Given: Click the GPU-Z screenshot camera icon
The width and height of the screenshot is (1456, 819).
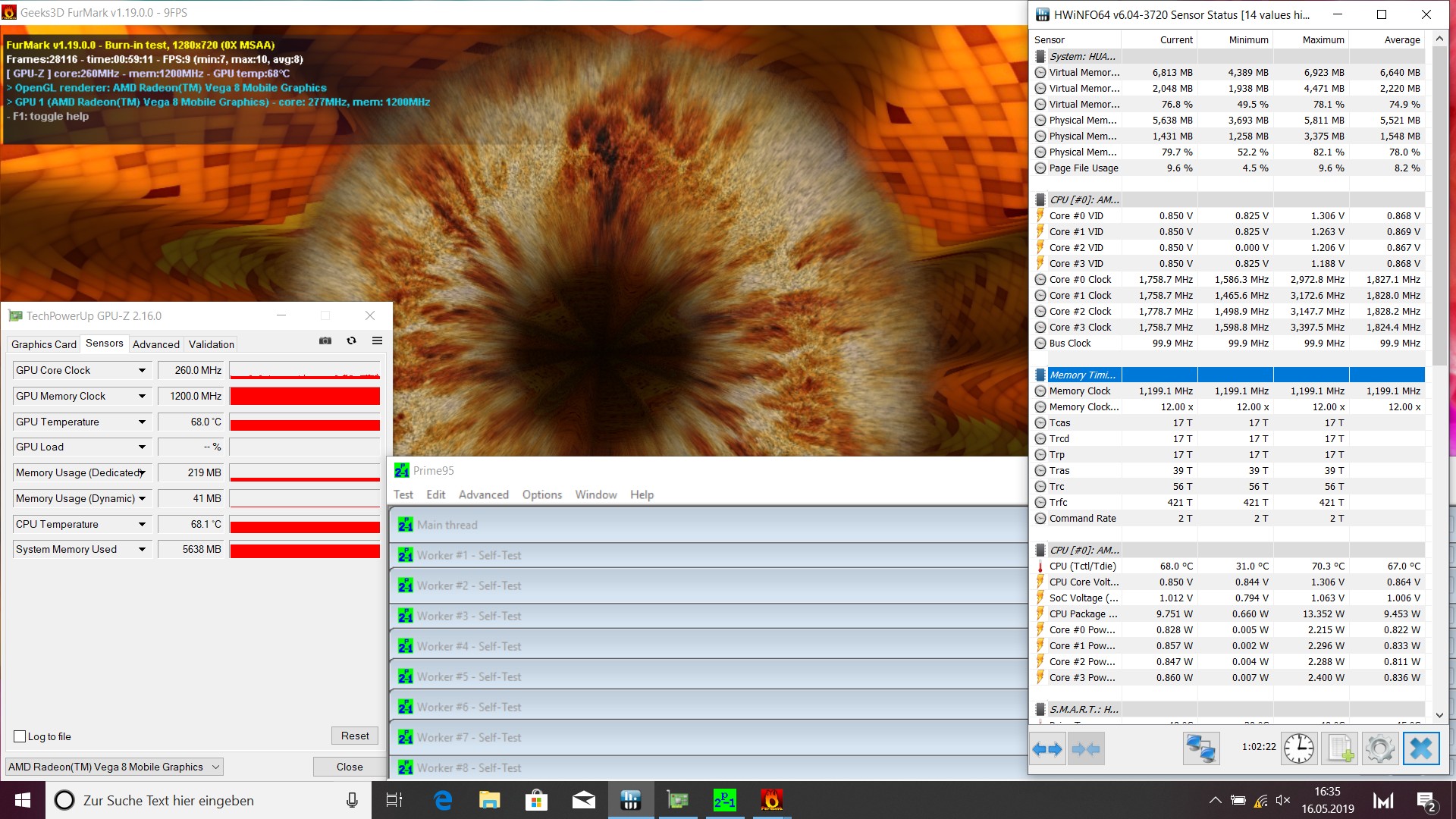Looking at the screenshot, I should click(325, 341).
